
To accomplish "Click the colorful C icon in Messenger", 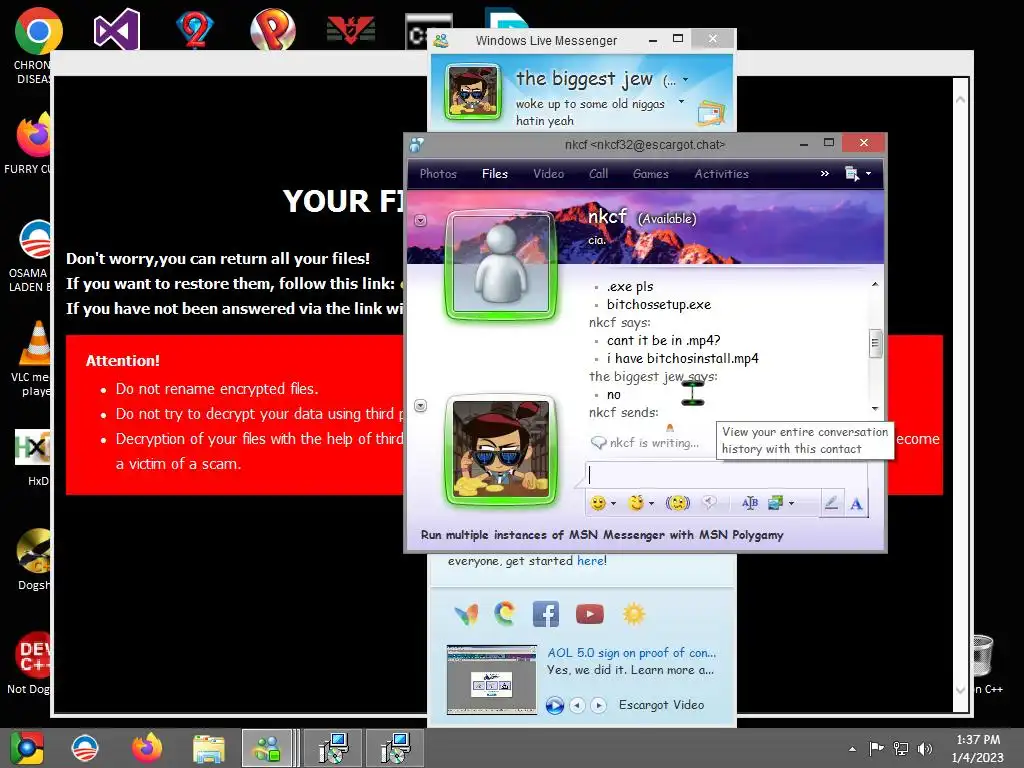I will [x=505, y=614].
